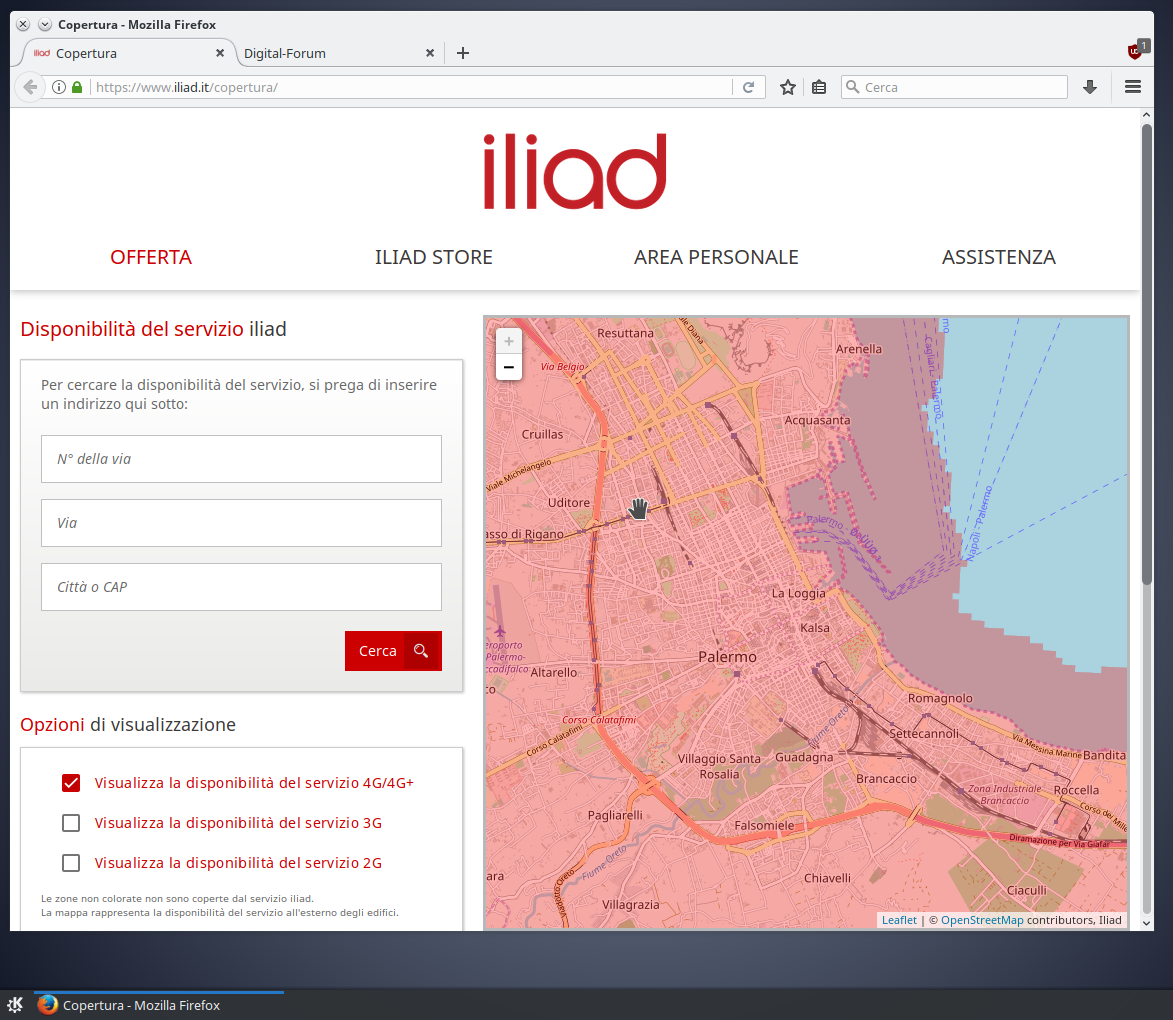Click the Ciaculli label on map
The image size is (1173, 1020).
(1026, 891)
